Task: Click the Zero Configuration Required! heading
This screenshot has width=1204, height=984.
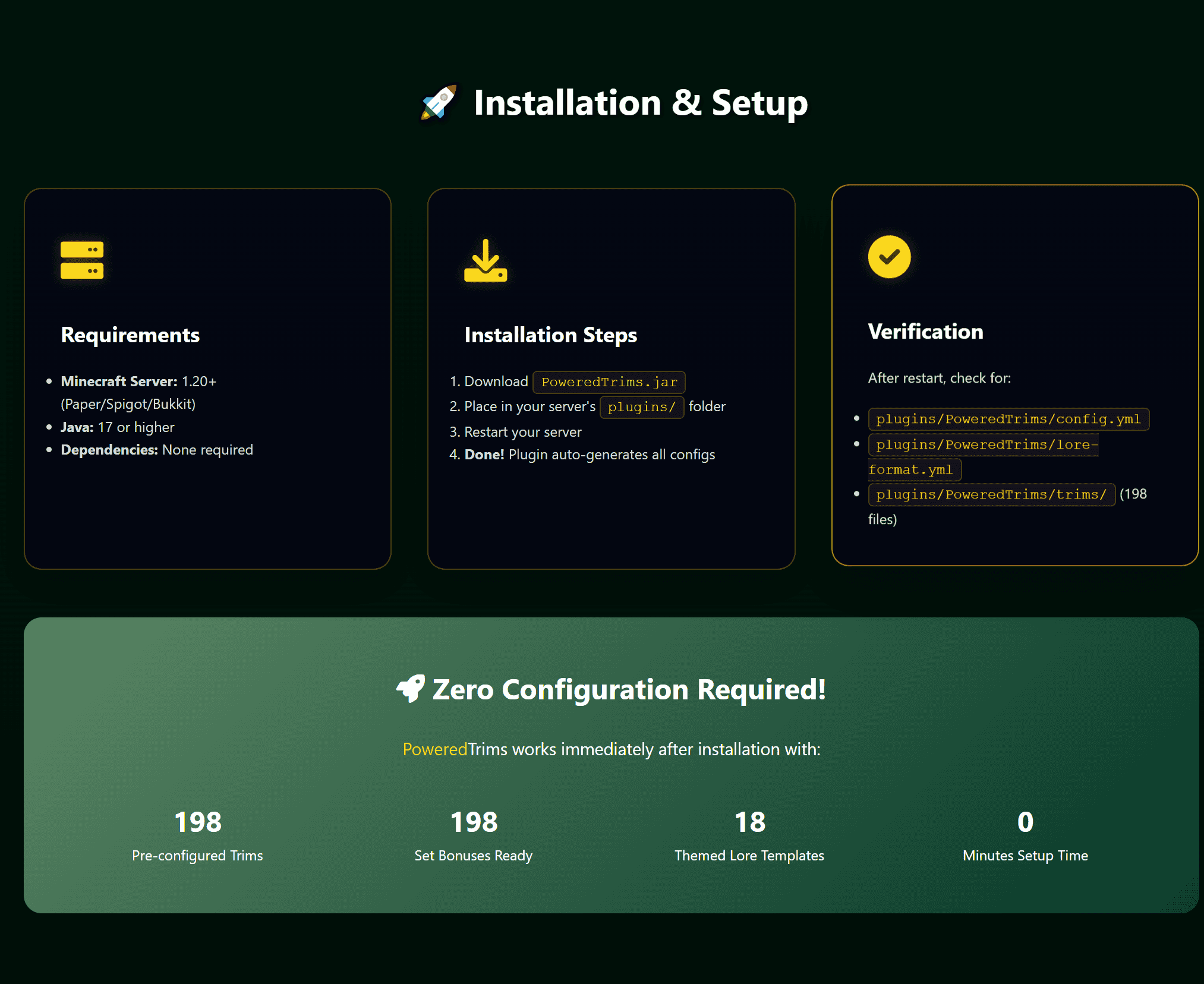Action: coord(629,689)
